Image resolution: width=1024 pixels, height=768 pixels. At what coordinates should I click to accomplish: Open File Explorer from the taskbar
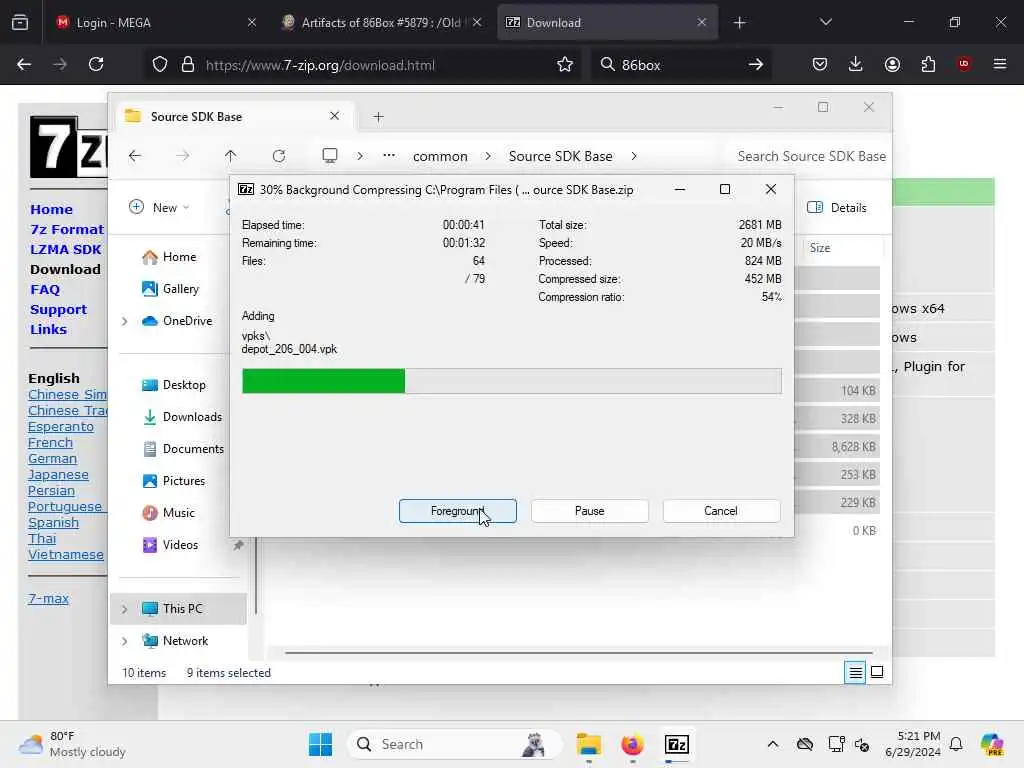click(x=588, y=744)
